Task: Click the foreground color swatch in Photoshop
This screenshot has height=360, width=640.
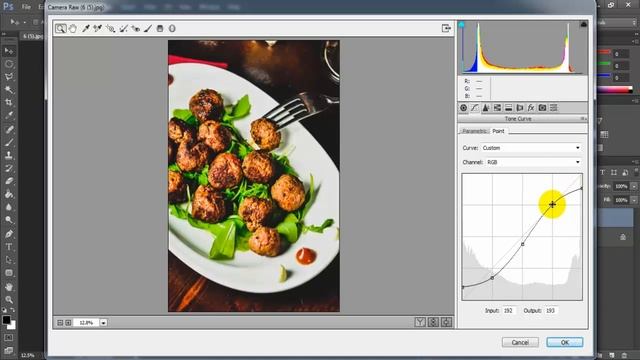Action: coord(6,320)
